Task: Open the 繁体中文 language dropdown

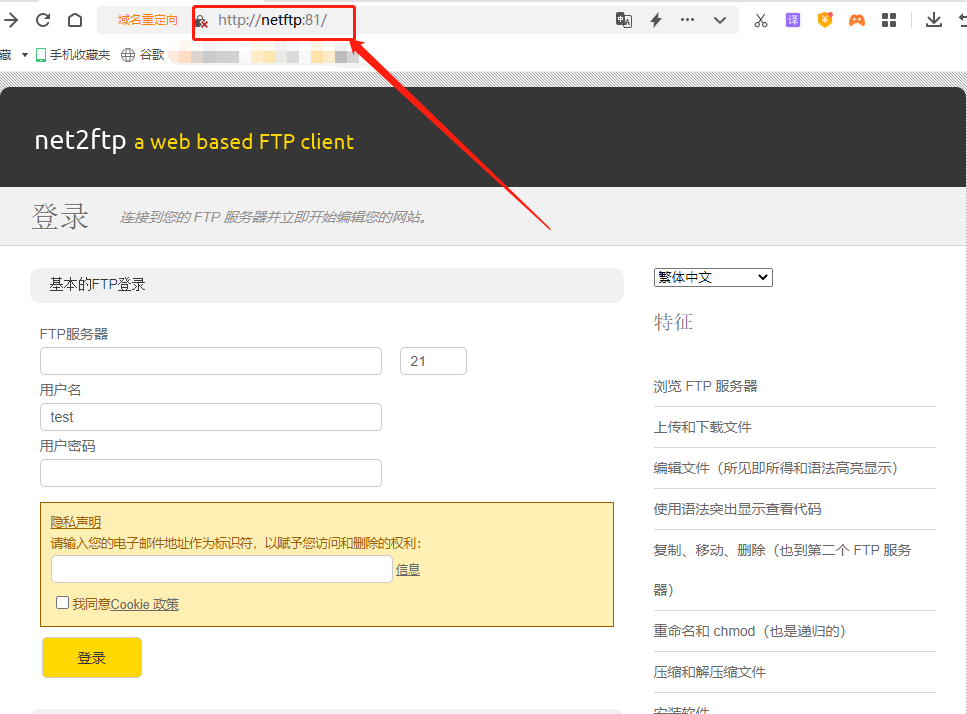Action: 713,277
